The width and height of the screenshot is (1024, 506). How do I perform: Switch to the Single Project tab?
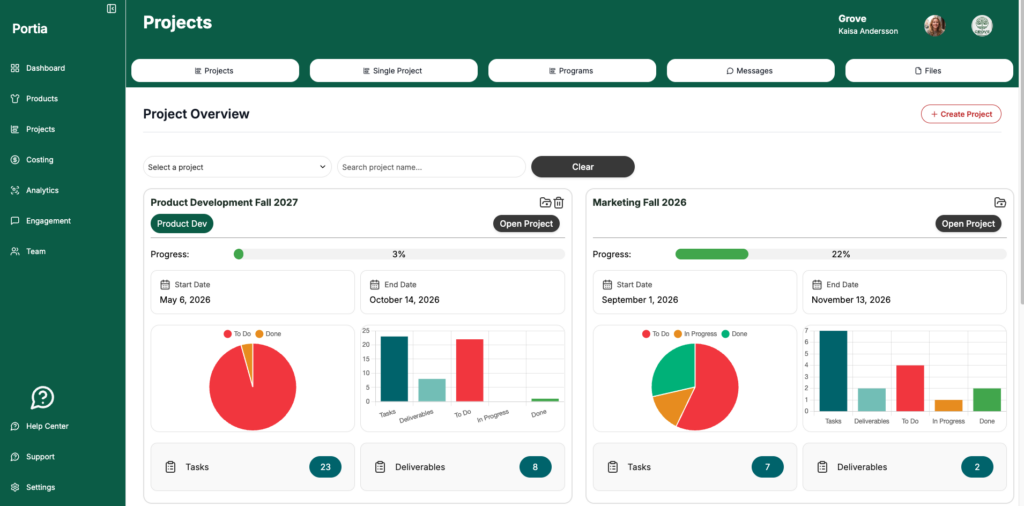point(393,71)
